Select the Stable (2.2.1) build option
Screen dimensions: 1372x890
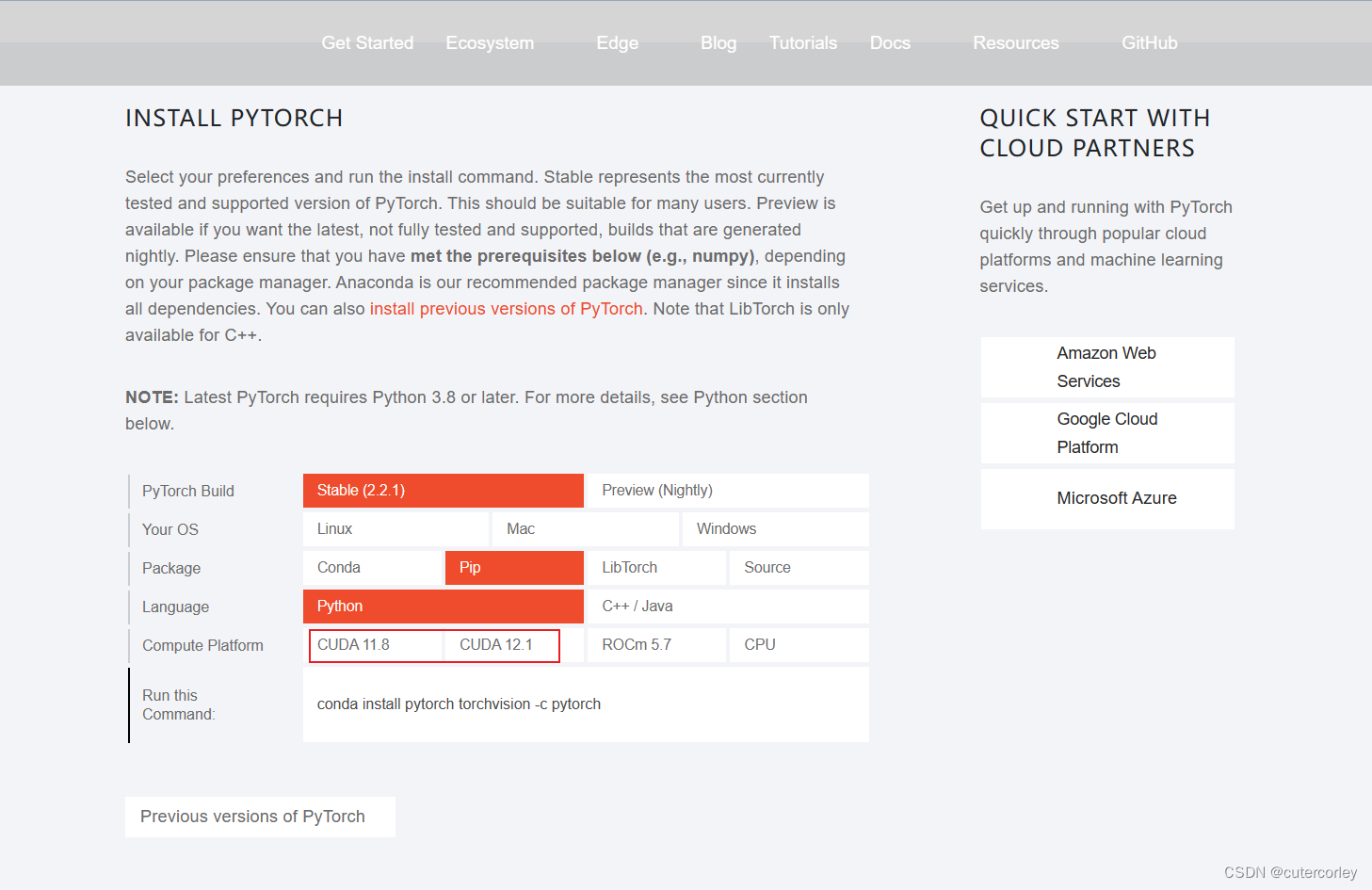click(x=444, y=491)
